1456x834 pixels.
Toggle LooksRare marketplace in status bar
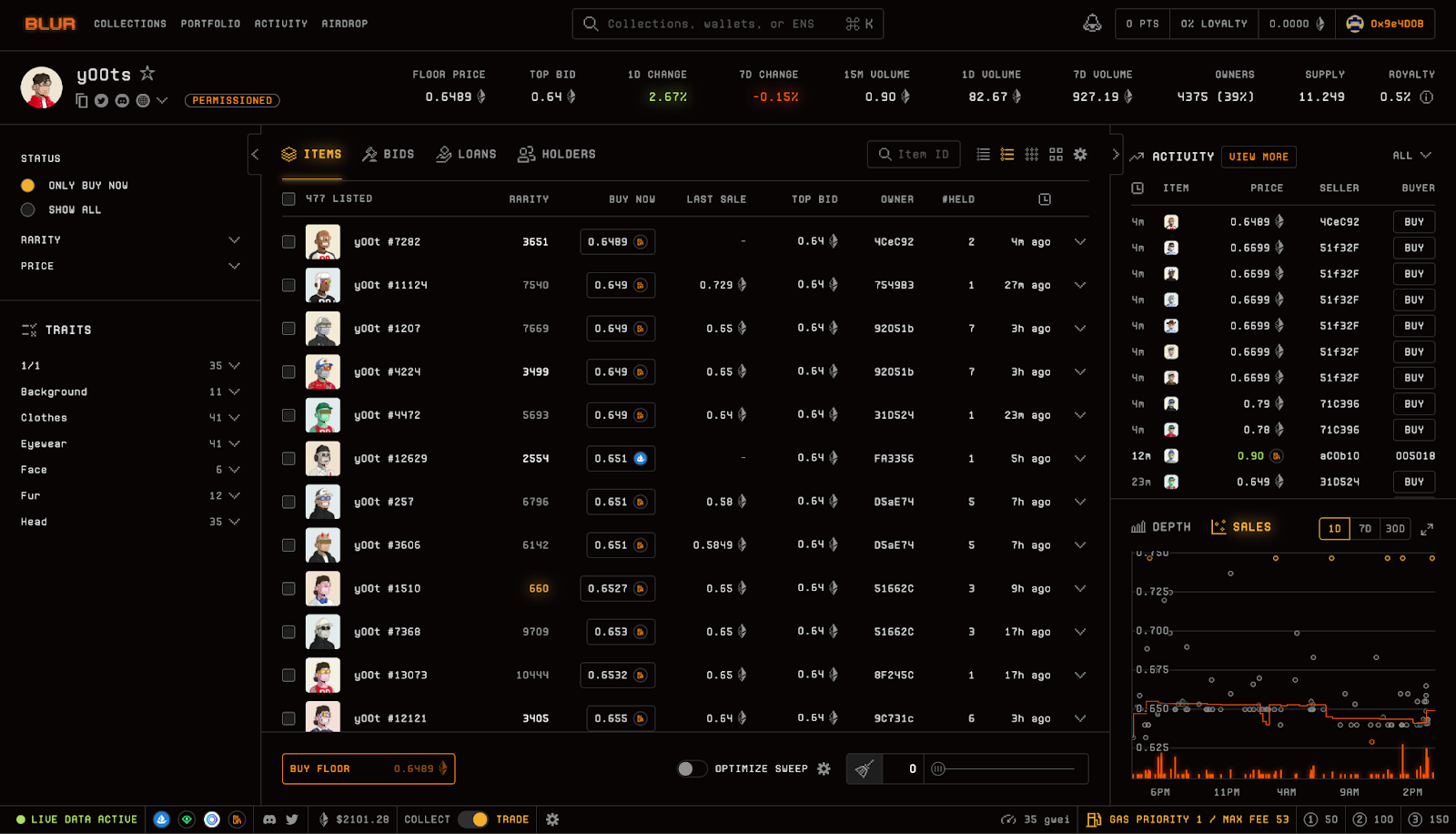coord(187,819)
